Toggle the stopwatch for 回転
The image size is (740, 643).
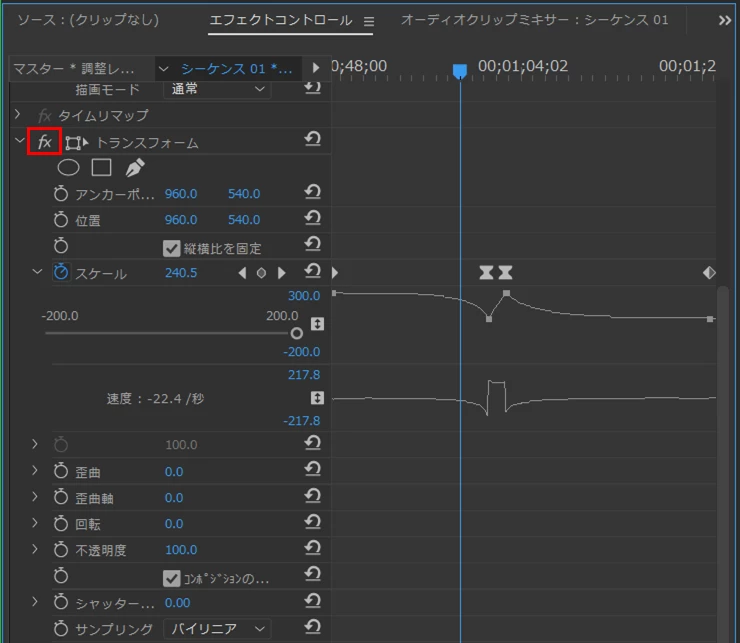61,523
